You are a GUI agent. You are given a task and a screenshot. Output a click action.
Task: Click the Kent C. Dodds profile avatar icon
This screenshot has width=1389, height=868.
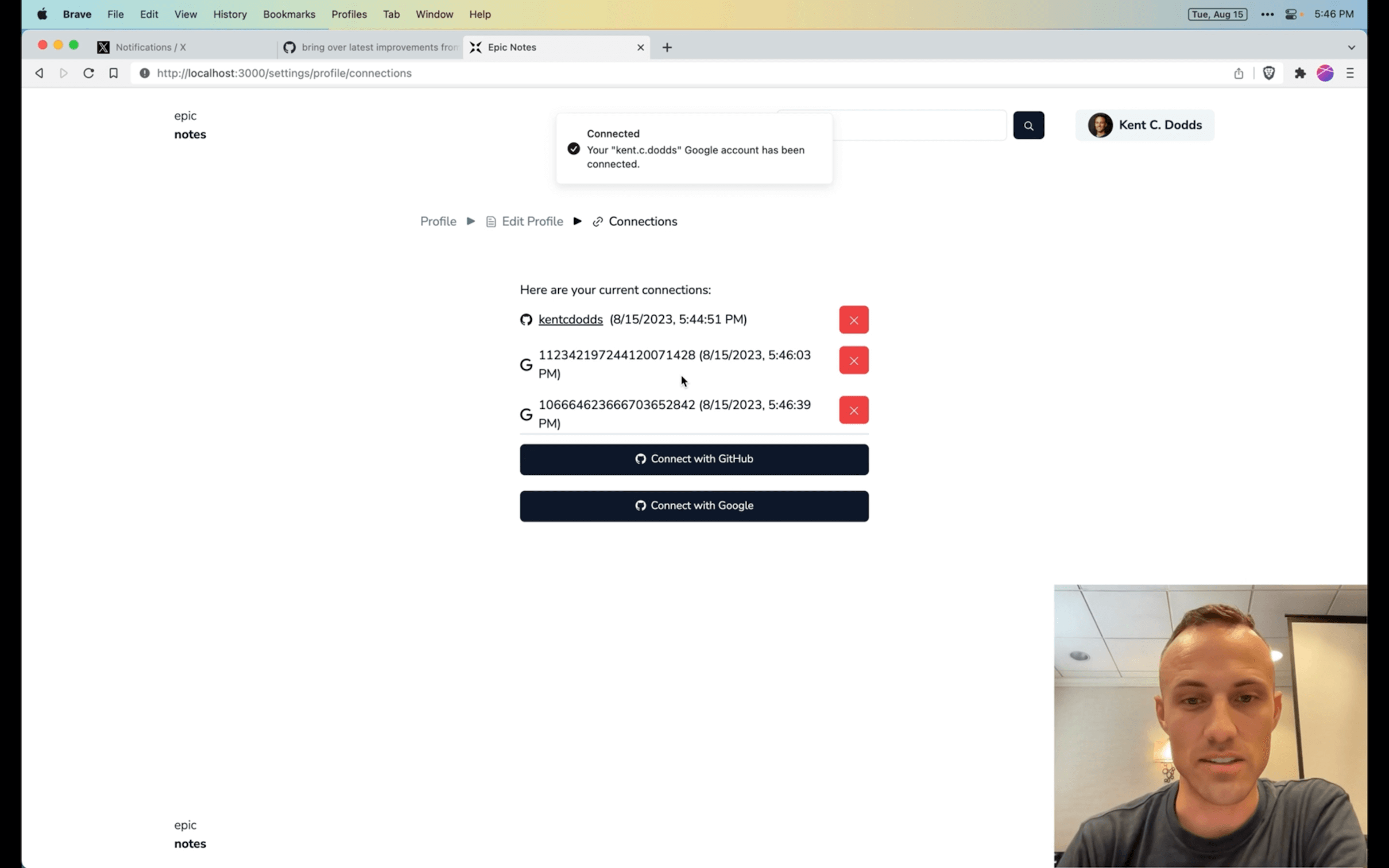click(x=1100, y=124)
